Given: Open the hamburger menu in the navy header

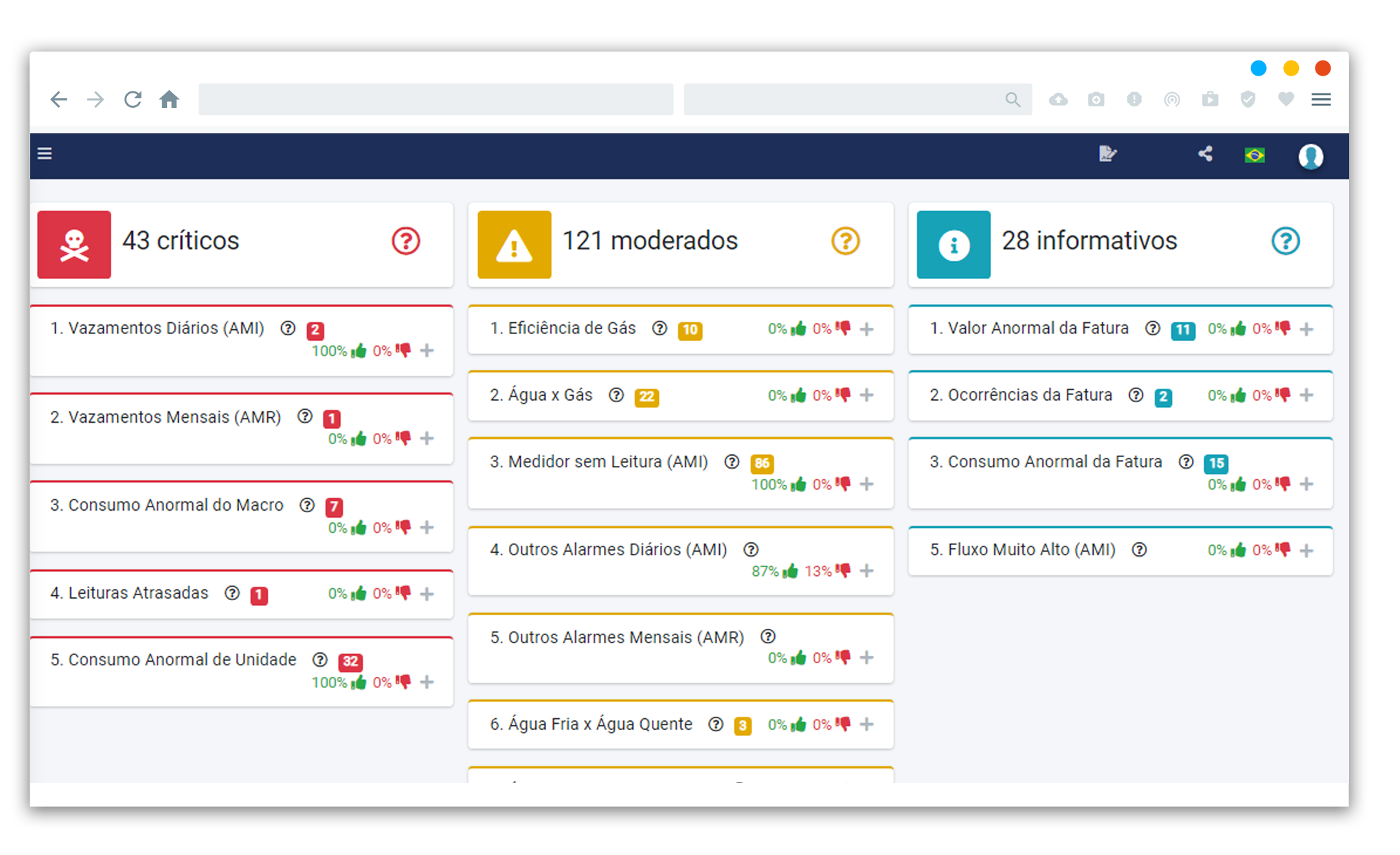Looking at the screenshot, I should [45, 153].
